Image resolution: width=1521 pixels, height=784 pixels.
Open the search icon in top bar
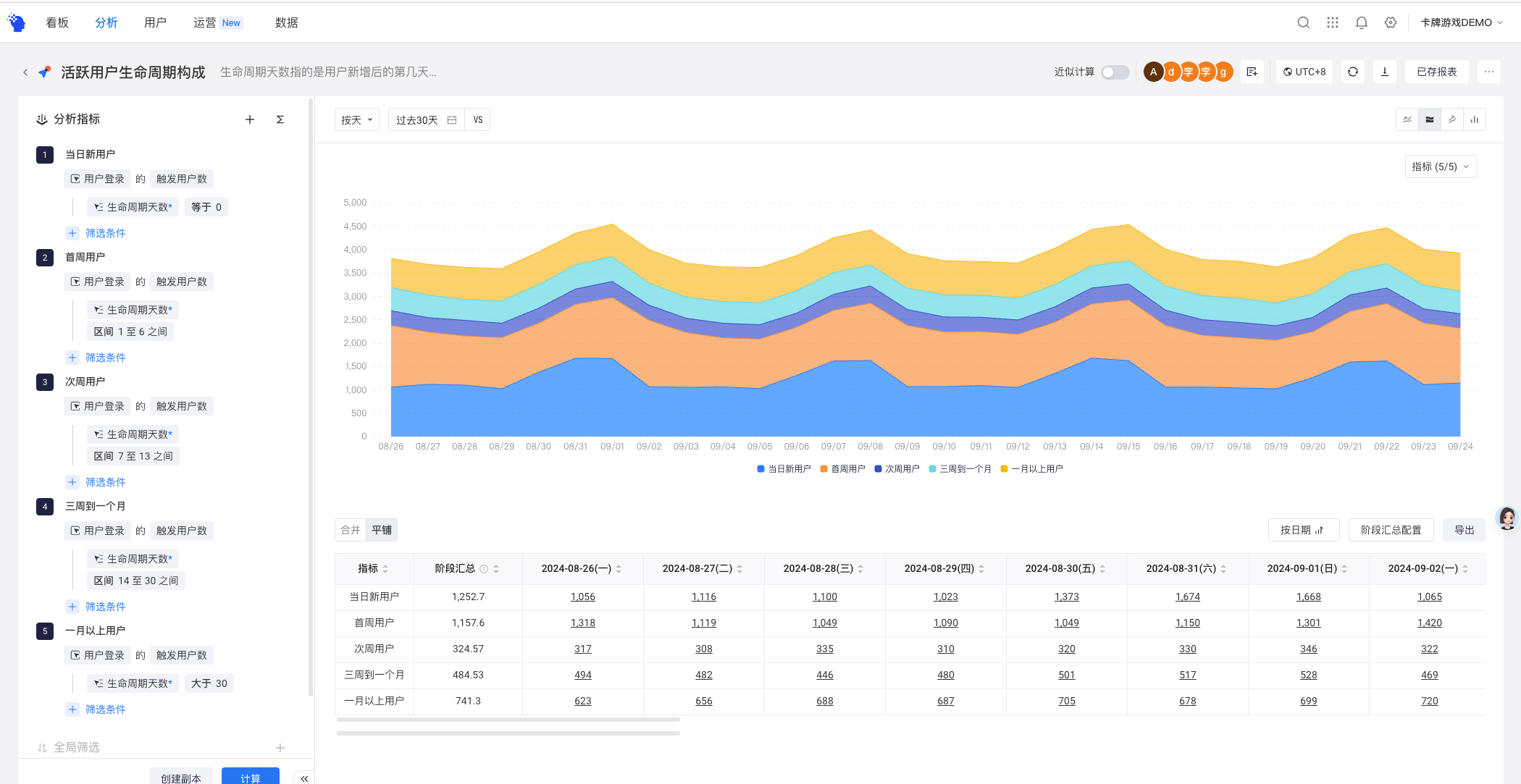click(1303, 22)
